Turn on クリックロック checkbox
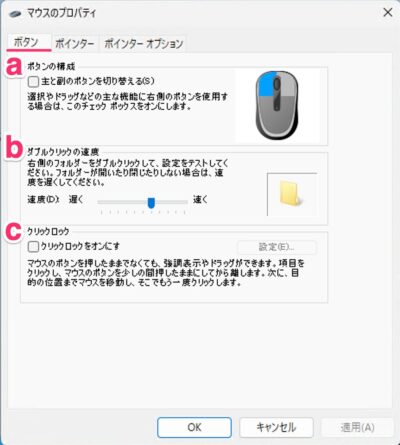The image size is (400, 445). pos(33,247)
